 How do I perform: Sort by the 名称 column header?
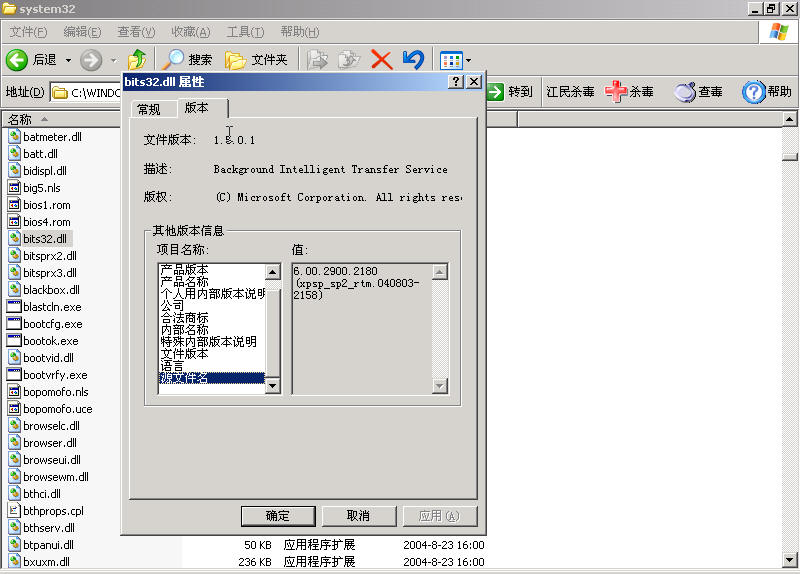pyautogui.click(x=61, y=119)
